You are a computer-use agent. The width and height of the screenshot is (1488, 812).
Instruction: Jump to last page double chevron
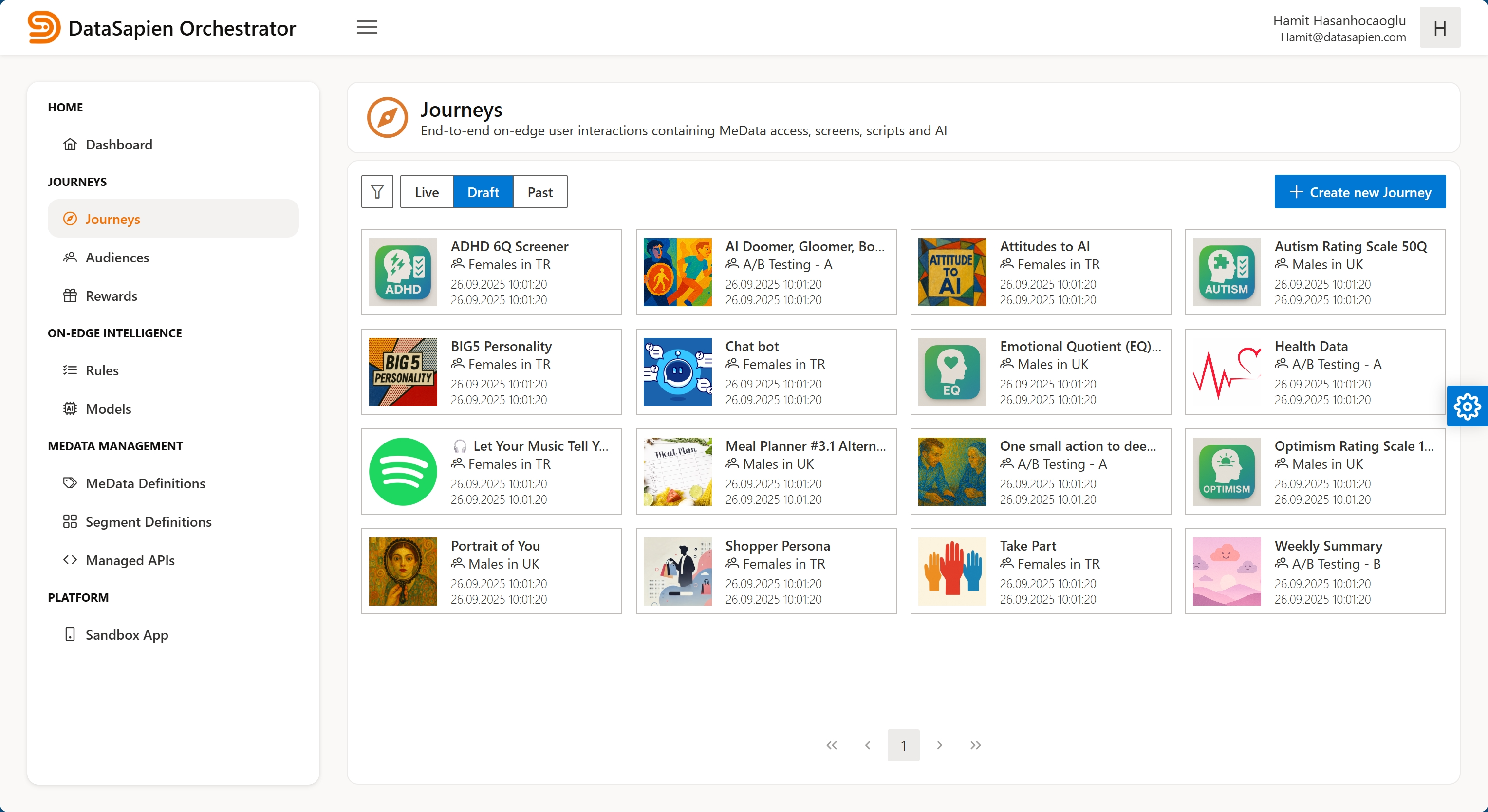(975, 745)
